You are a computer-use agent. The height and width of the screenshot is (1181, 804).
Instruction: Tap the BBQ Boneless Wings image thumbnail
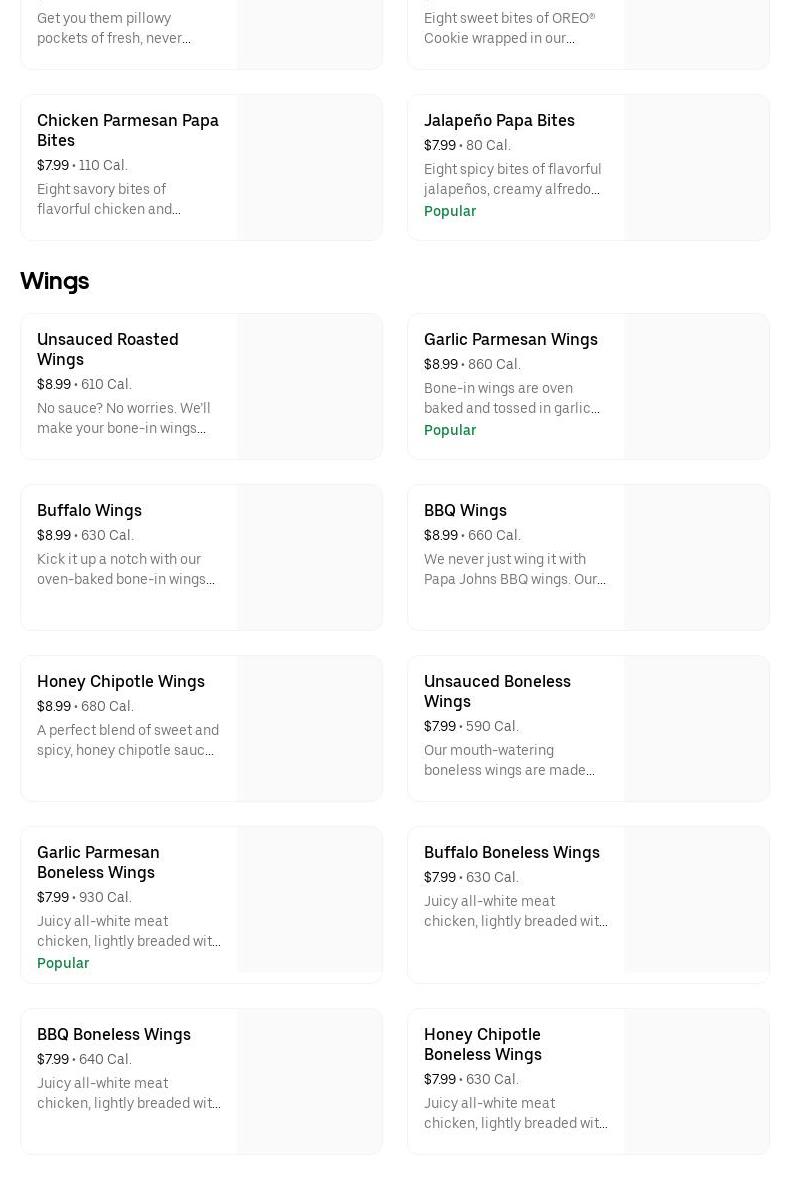[309, 1082]
